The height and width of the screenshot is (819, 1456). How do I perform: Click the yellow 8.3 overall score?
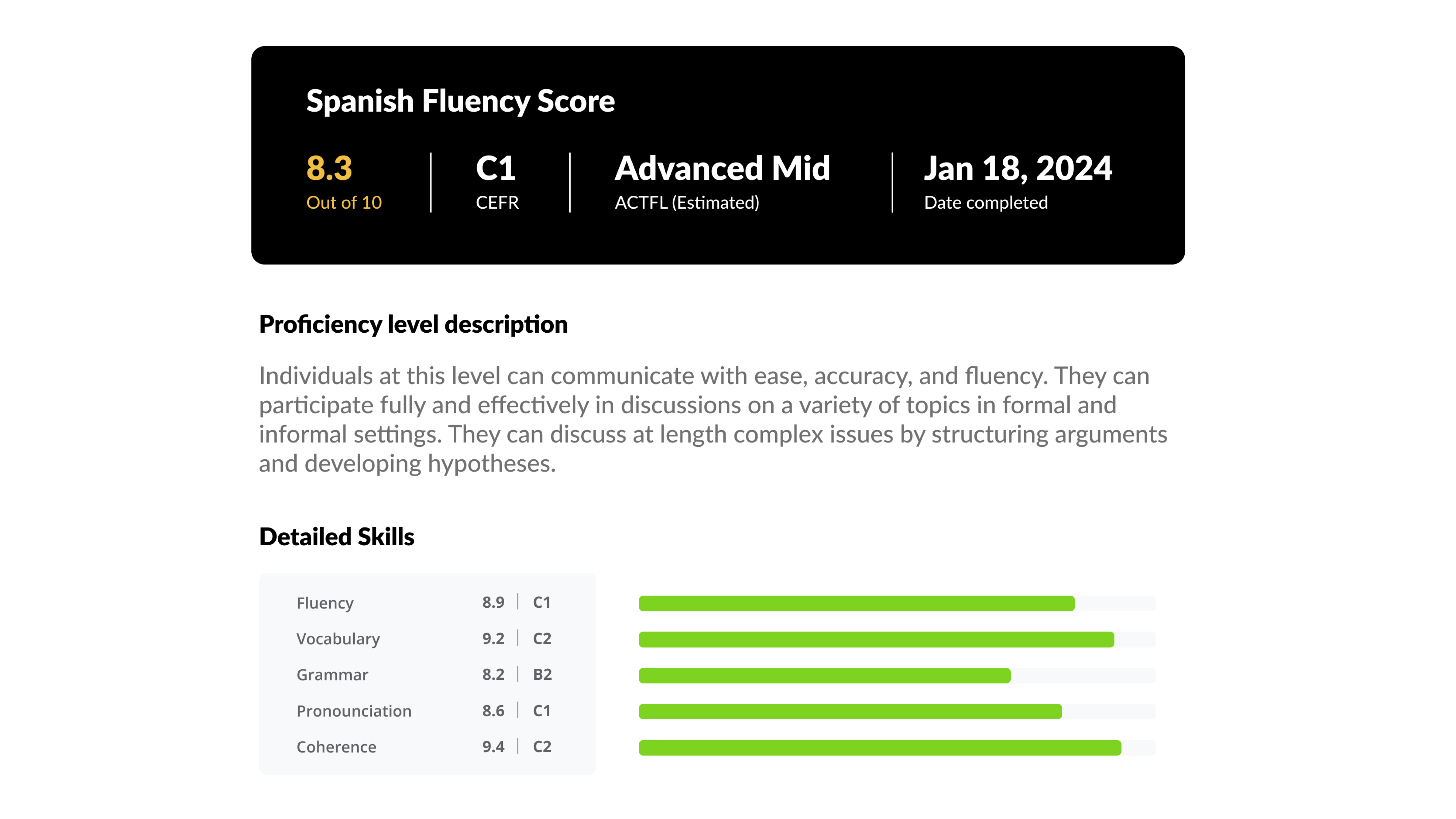click(329, 169)
